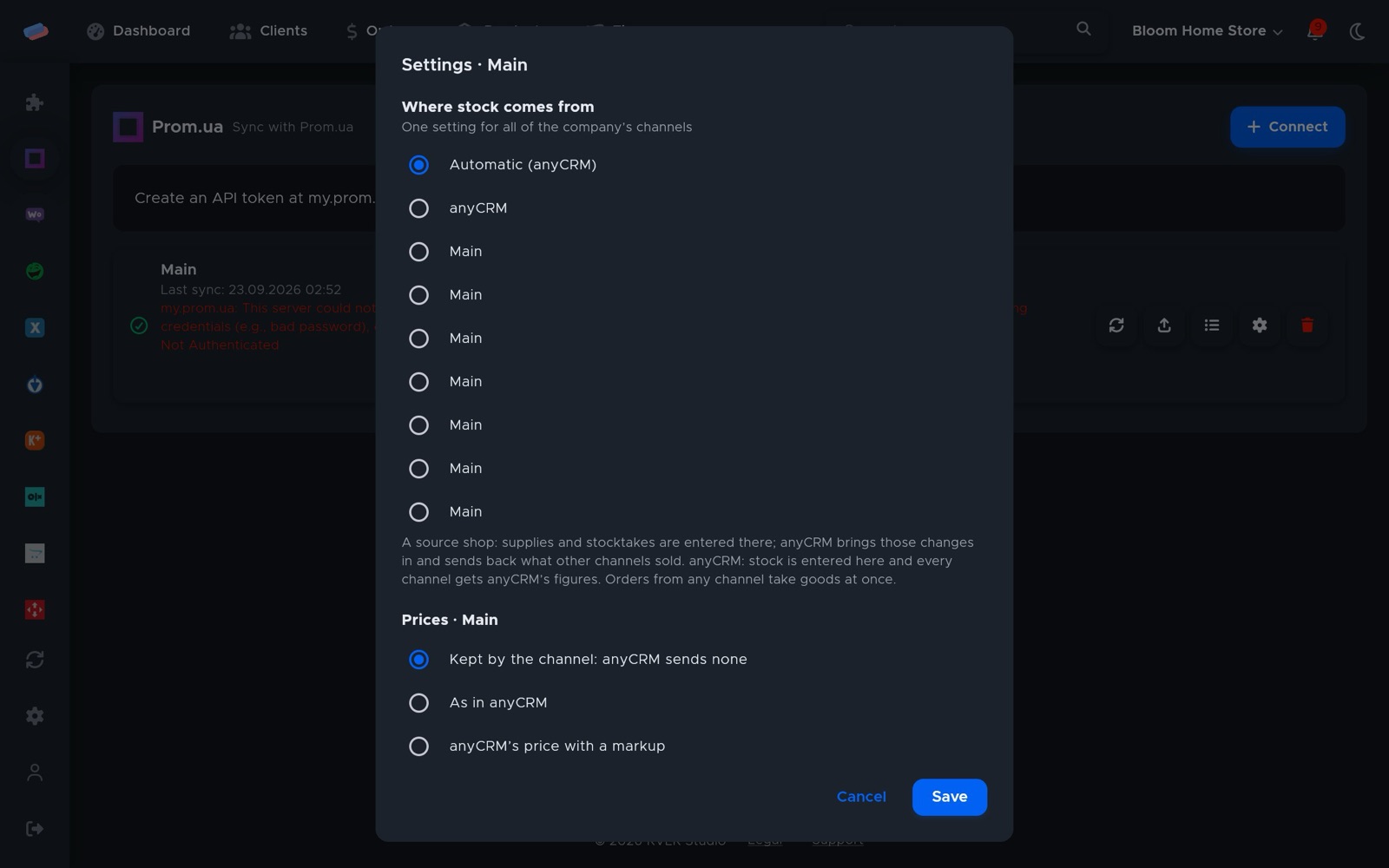Cancel the settings dialog
This screenshot has width=1389, height=868.
pos(861,797)
